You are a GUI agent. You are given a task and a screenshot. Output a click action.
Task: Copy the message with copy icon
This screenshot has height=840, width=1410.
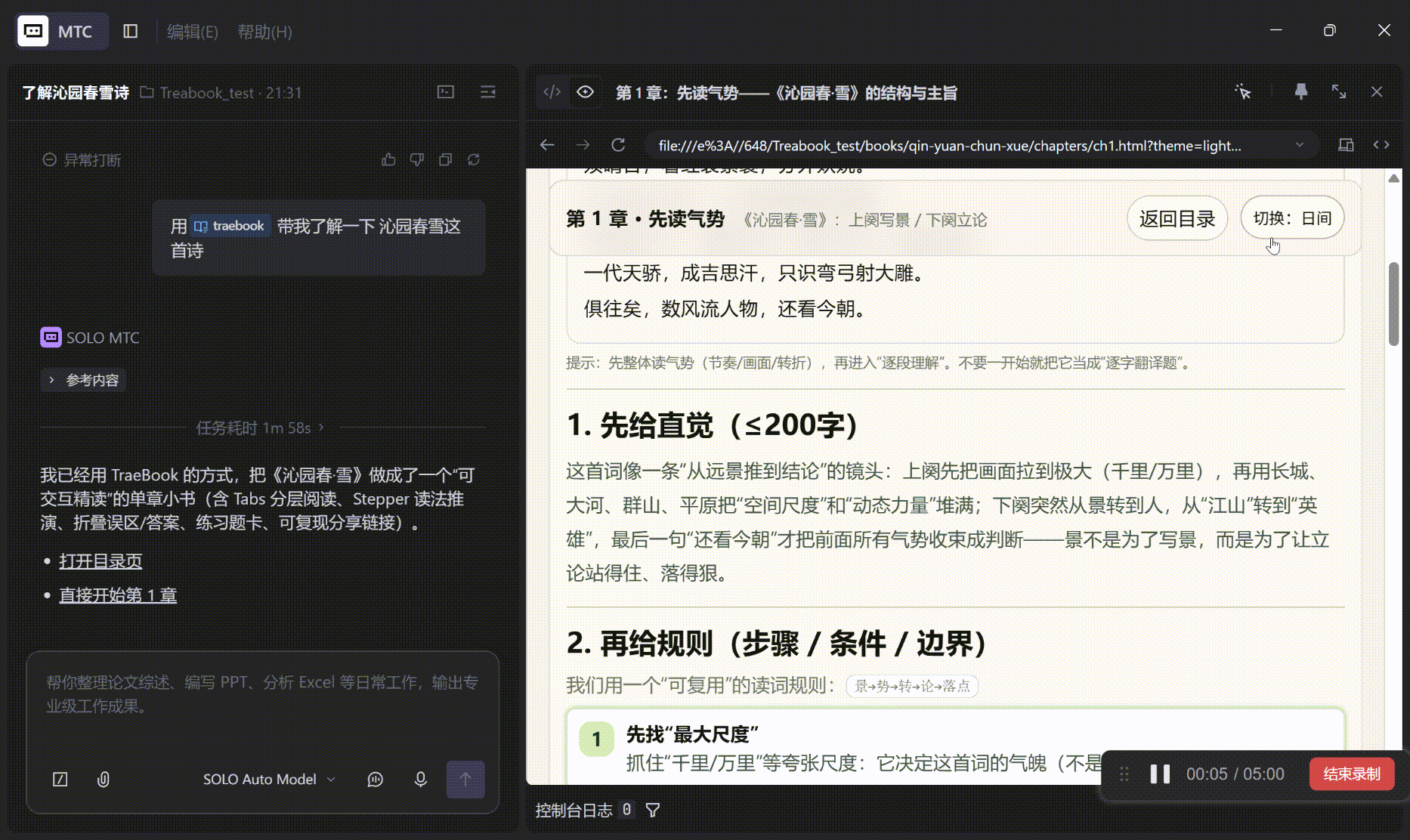tap(445, 159)
